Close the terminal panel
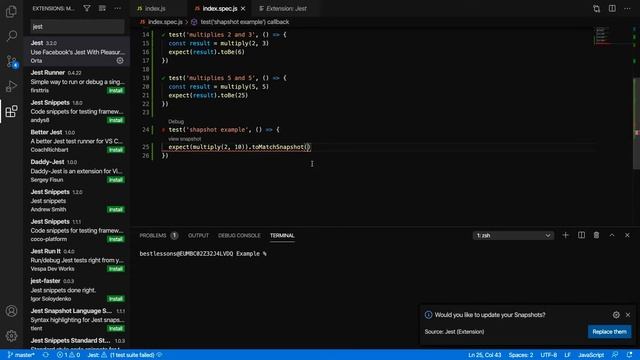 coord(627,235)
